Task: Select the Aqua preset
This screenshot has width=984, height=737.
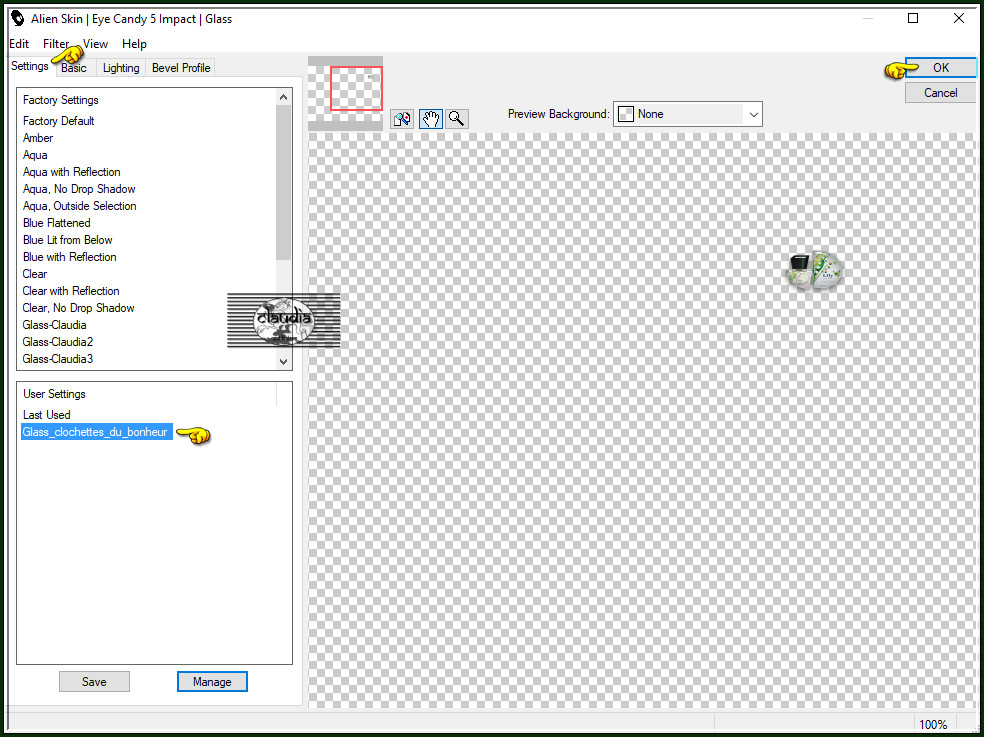Action: tap(35, 155)
